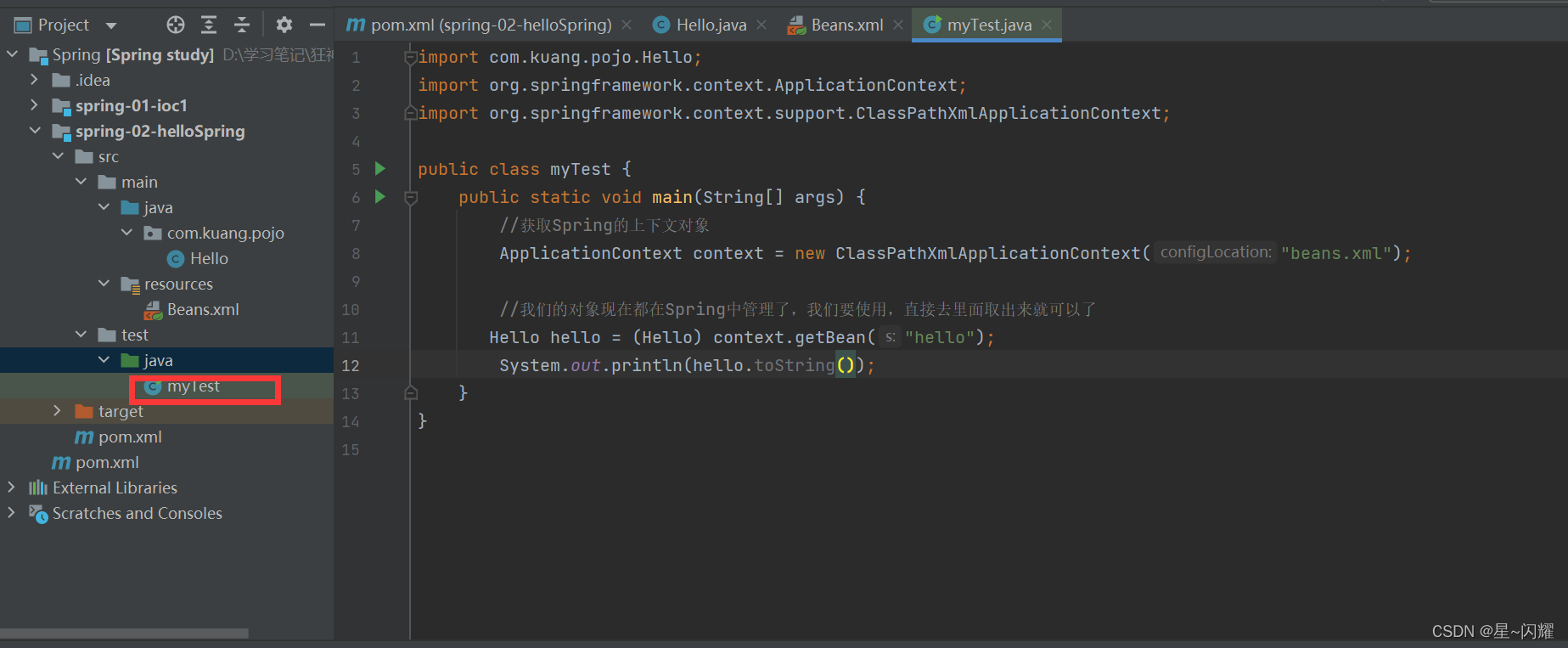
Task: Select the .idea folder
Action: [x=93, y=80]
